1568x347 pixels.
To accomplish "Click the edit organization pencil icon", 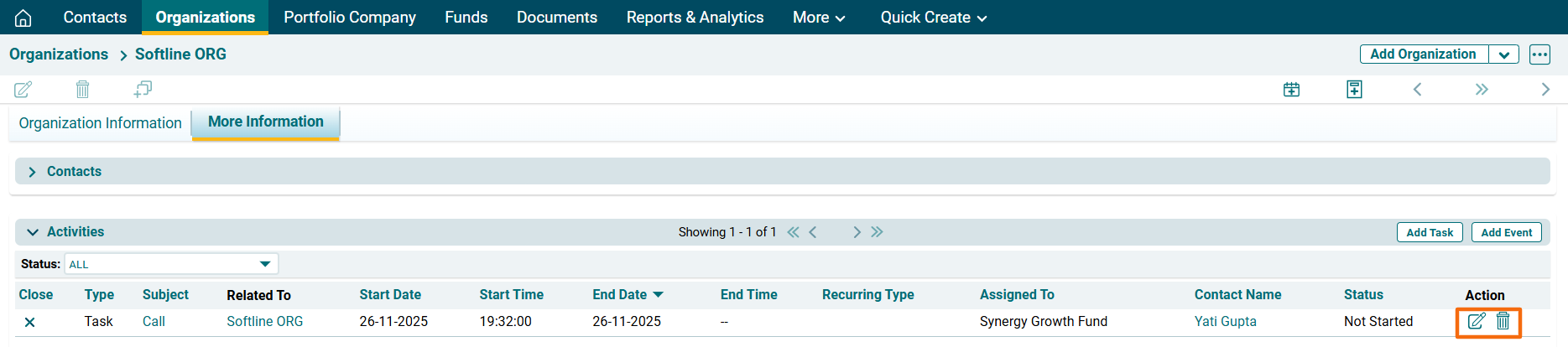I will click(23, 89).
